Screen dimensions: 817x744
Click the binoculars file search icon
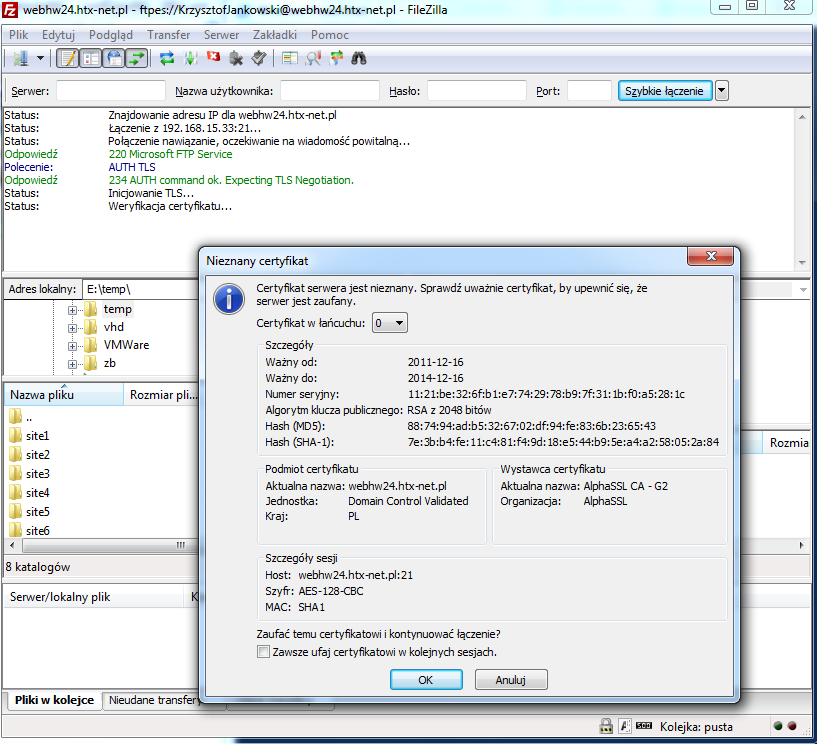(359, 58)
